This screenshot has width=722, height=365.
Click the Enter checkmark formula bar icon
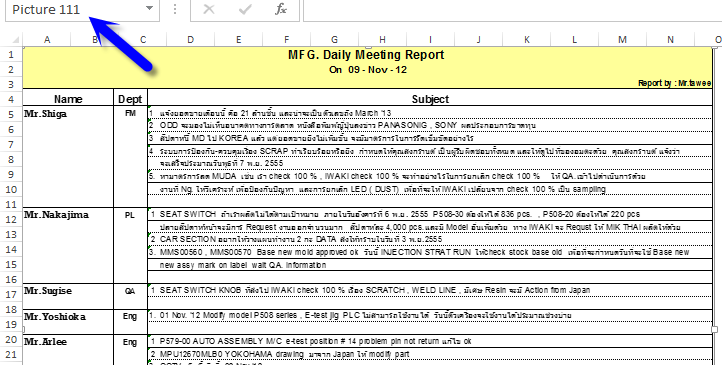[x=245, y=9]
